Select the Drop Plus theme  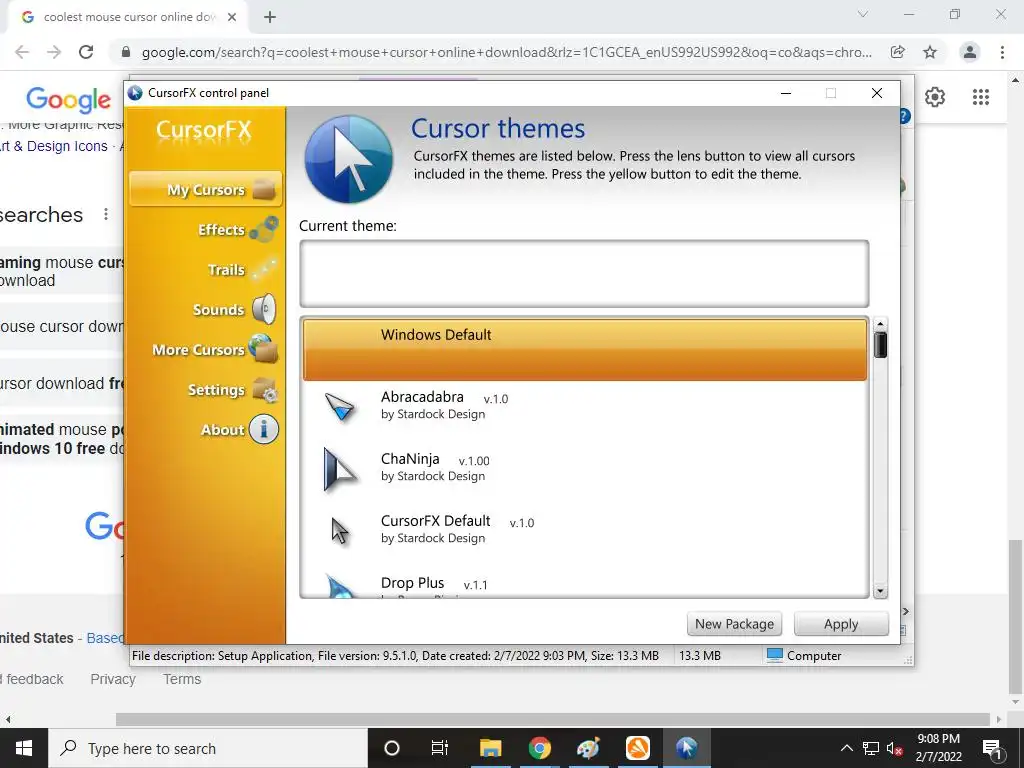[x=584, y=584]
